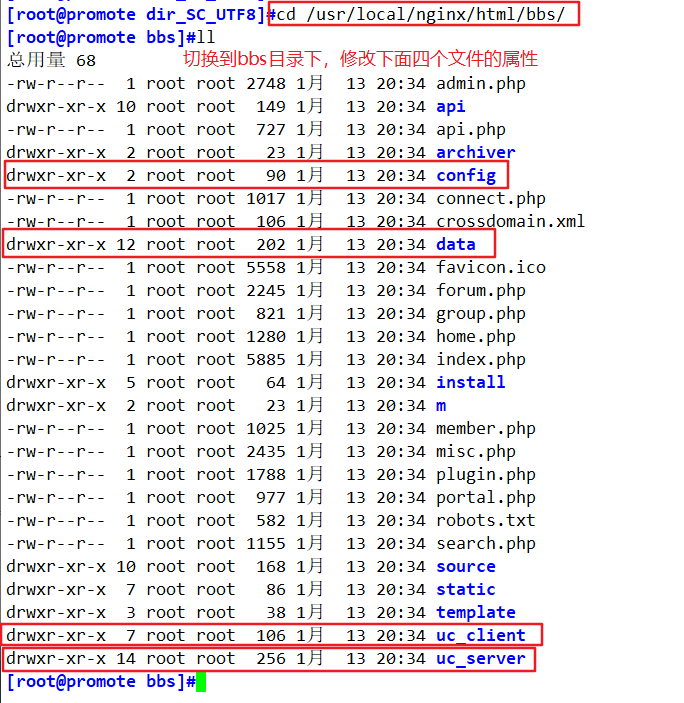Click the api directory name

click(450, 107)
